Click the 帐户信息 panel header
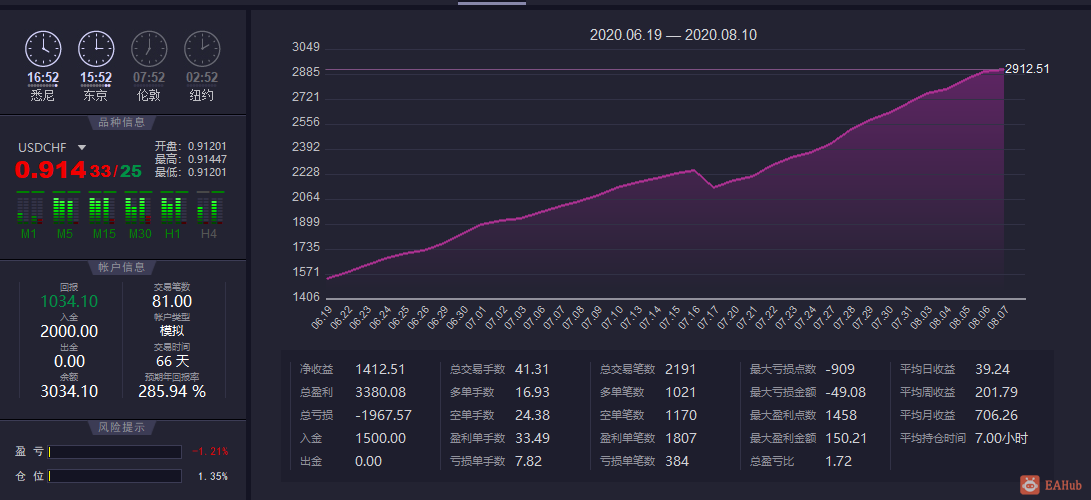The height and width of the screenshot is (500, 1091). (x=122, y=268)
